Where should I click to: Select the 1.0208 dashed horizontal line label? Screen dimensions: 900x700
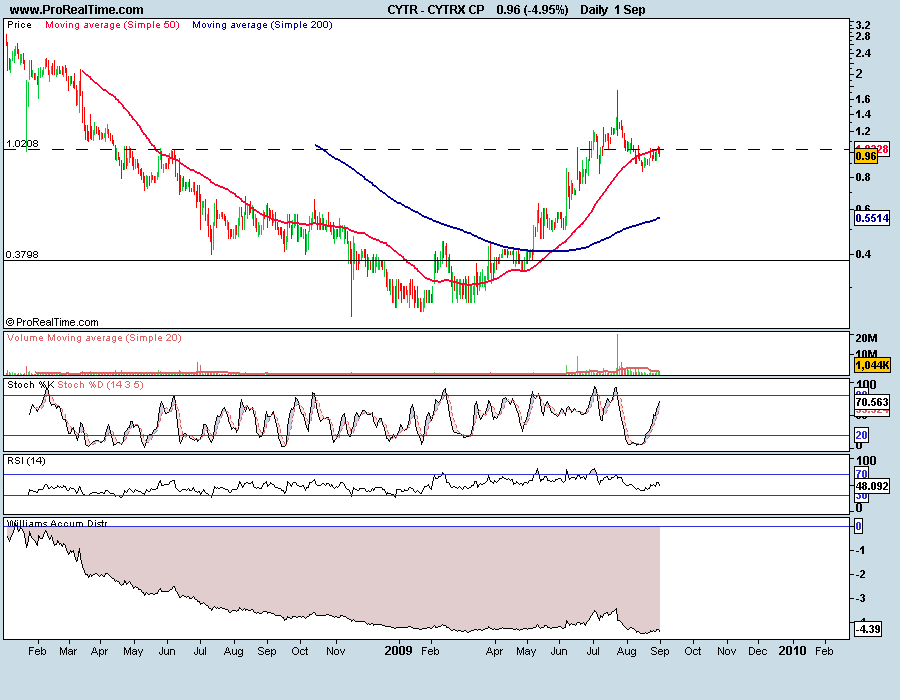tap(22, 144)
